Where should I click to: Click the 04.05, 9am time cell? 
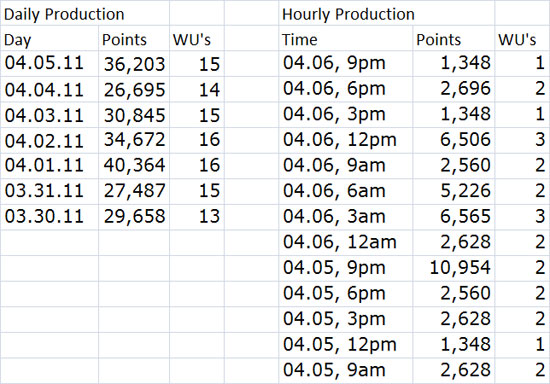click(x=346, y=371)
